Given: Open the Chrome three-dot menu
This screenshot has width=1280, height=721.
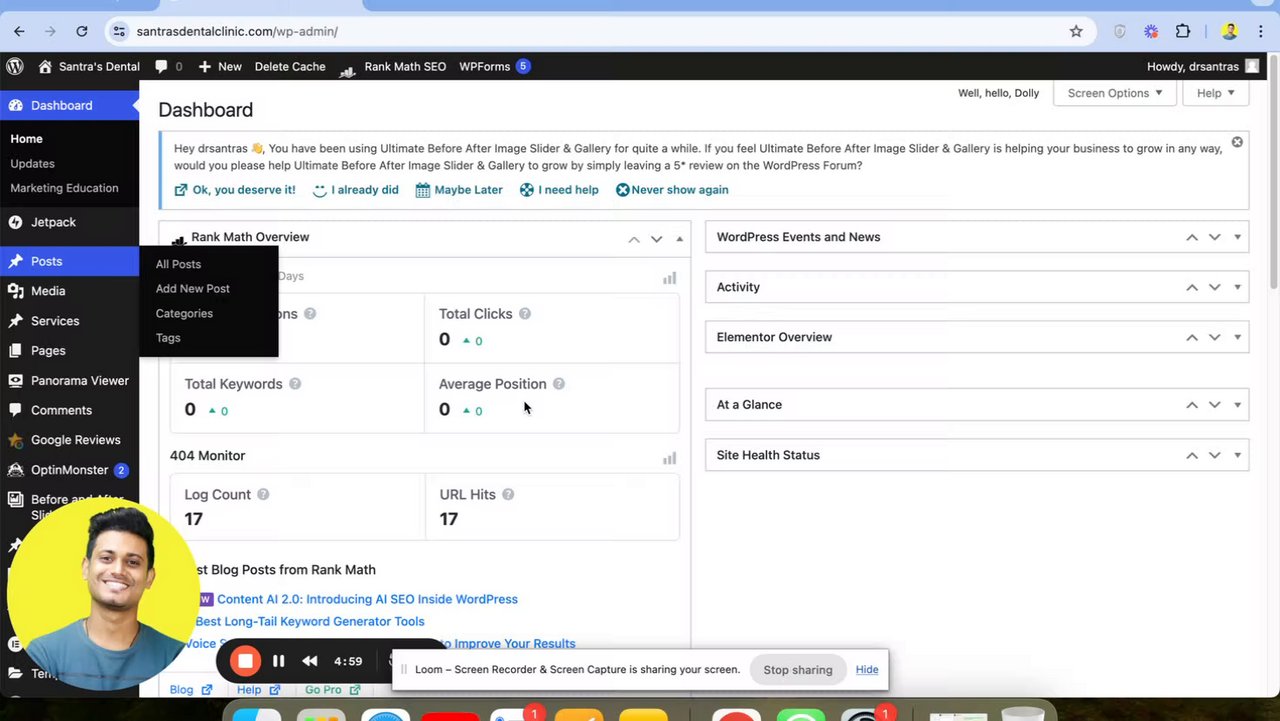Looking at the screenshot, I should (1260, 31).
